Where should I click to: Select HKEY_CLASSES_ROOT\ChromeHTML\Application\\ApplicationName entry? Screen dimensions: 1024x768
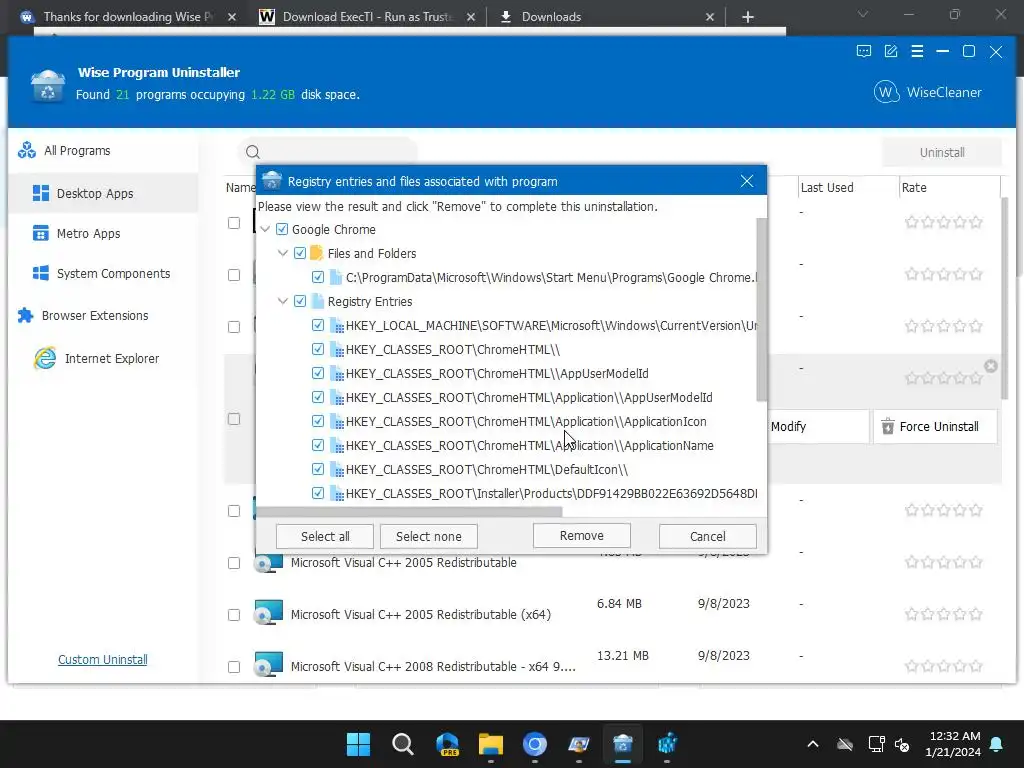pos(529,445)
